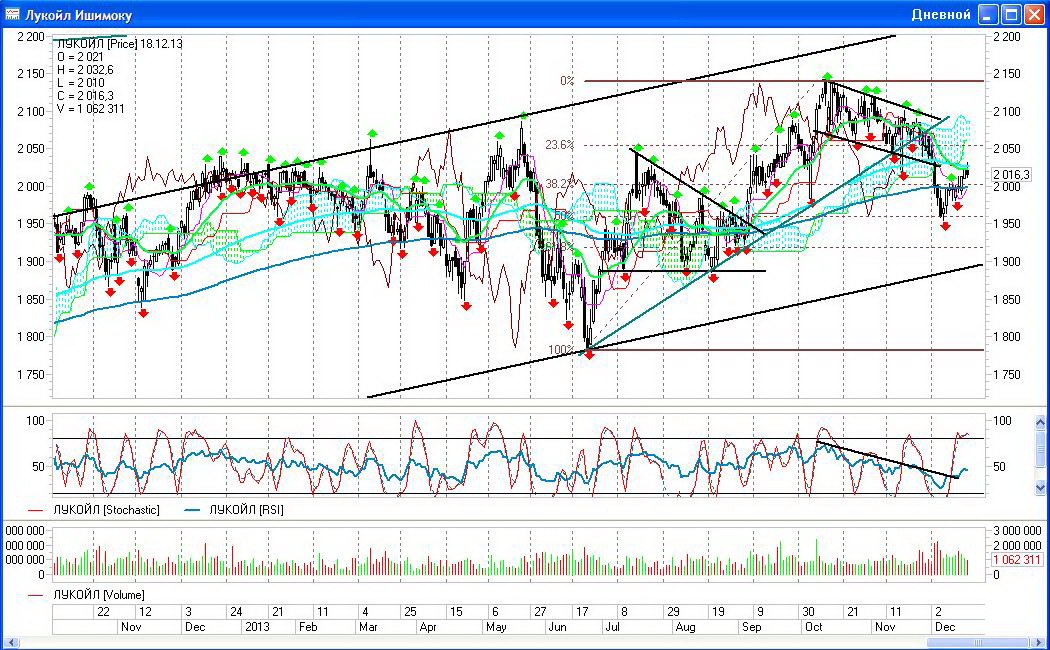Image resolution: width=1050 pixels, height=650 pixels.
Task: Click the H = 2 032,6 high value
Action: 85,70
